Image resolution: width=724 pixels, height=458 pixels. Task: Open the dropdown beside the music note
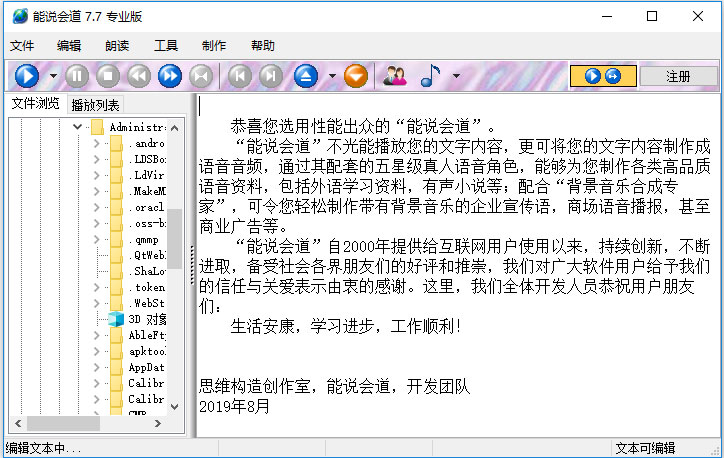[456, 76]
